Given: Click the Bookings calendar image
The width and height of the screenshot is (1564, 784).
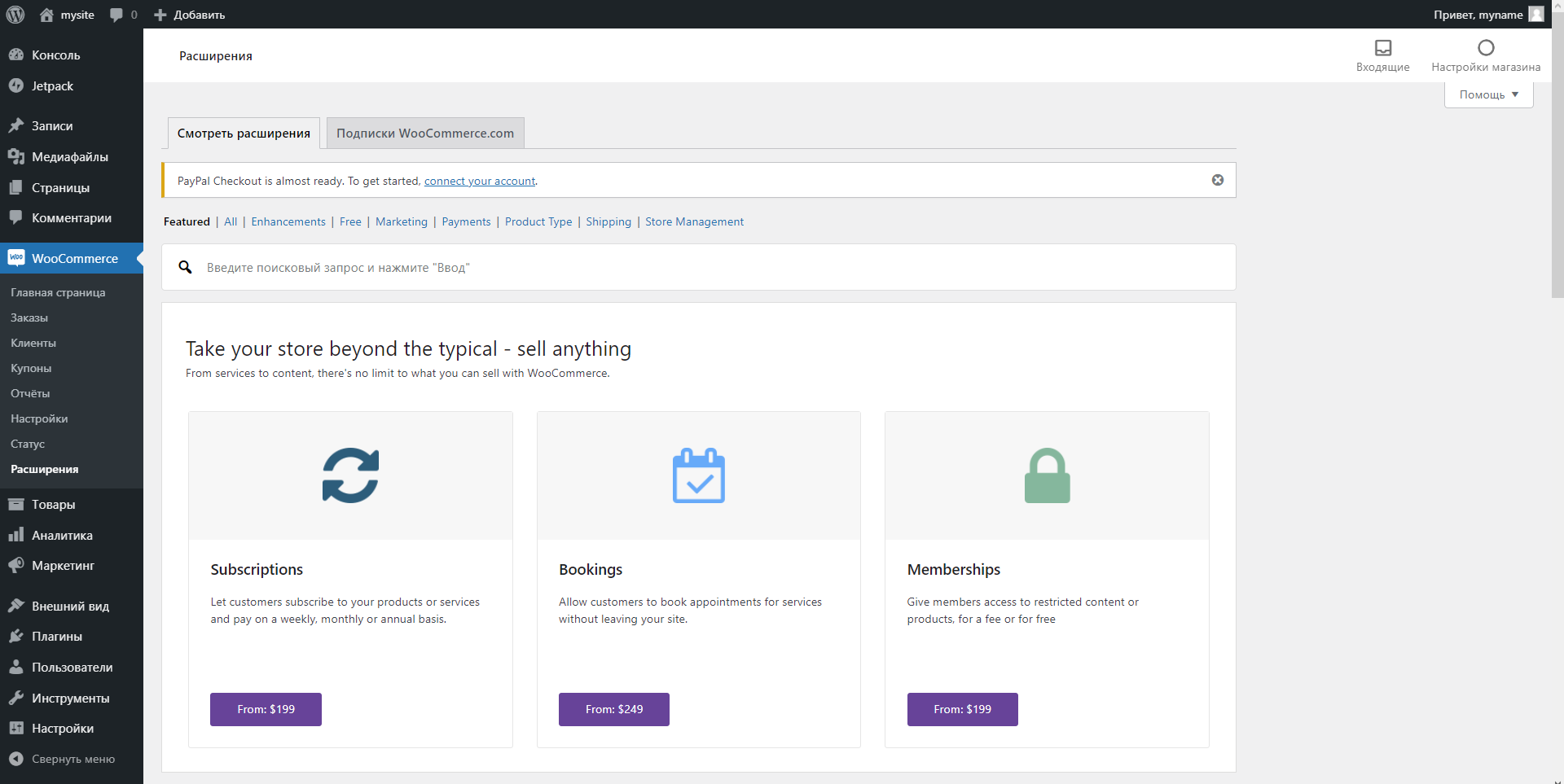Looking at the screenshot, I should pyautogui.click(x=699, y=475).
